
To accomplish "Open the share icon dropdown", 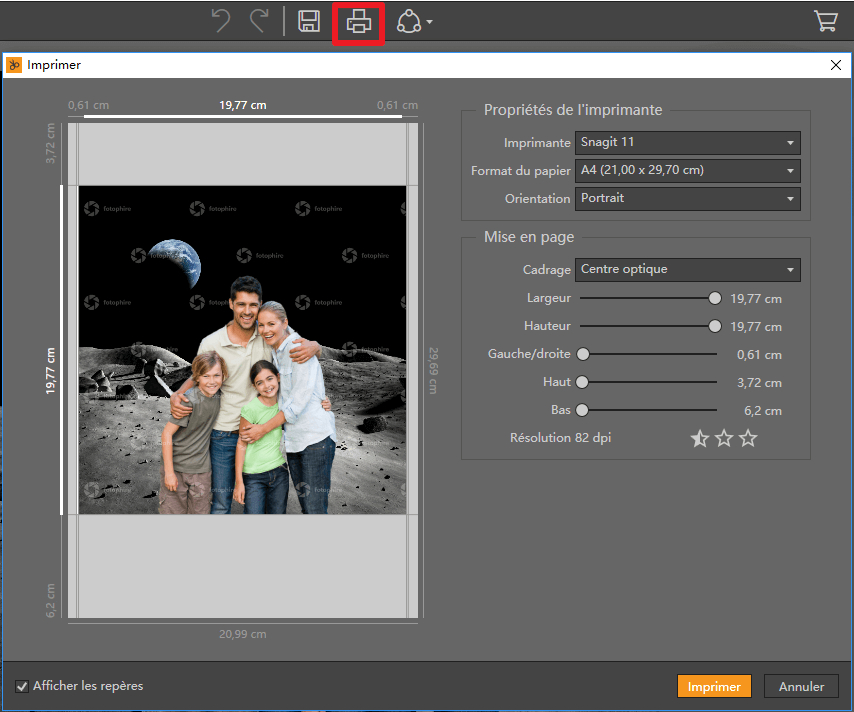I will [x=414, y=22].
